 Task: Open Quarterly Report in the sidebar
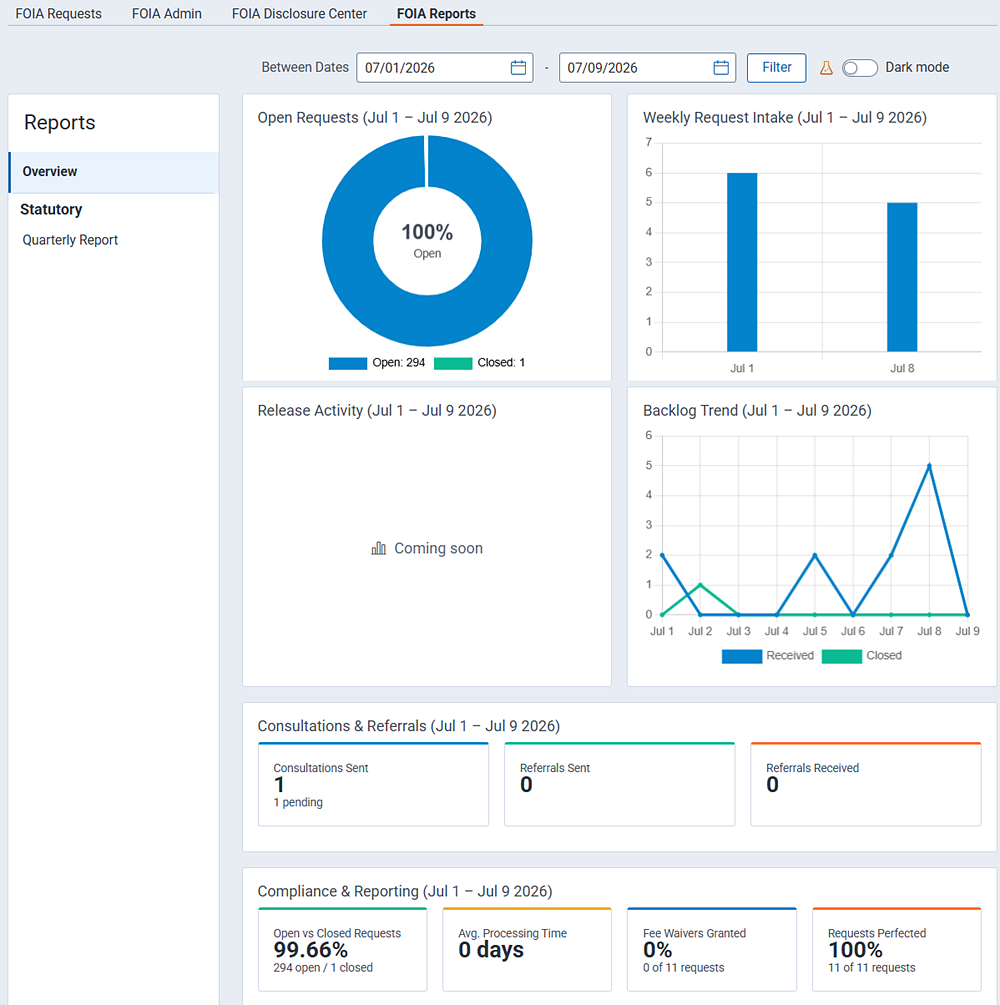(71, 240)
